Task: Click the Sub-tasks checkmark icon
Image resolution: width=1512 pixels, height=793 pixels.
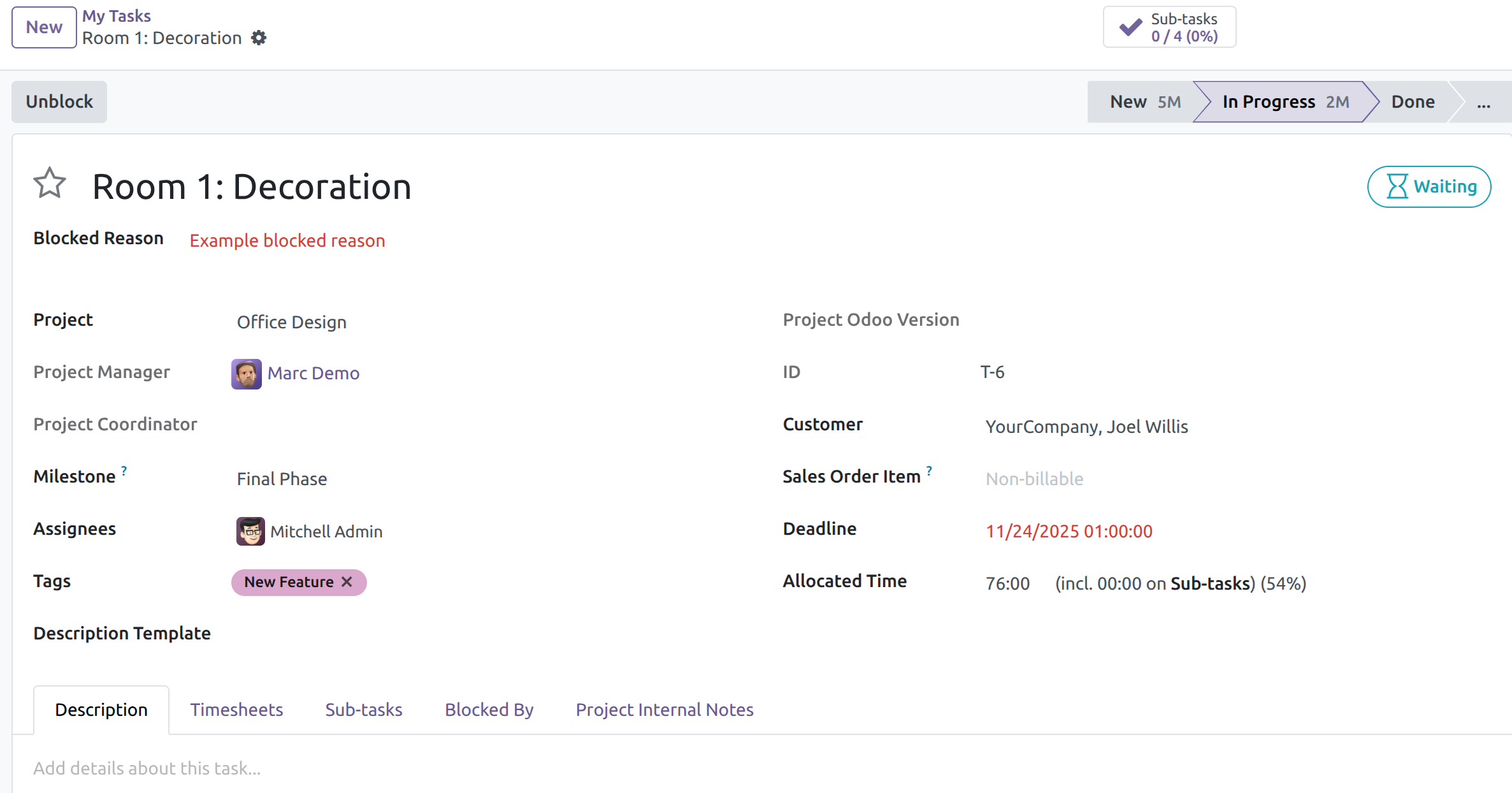Action: click(1130, 27)
